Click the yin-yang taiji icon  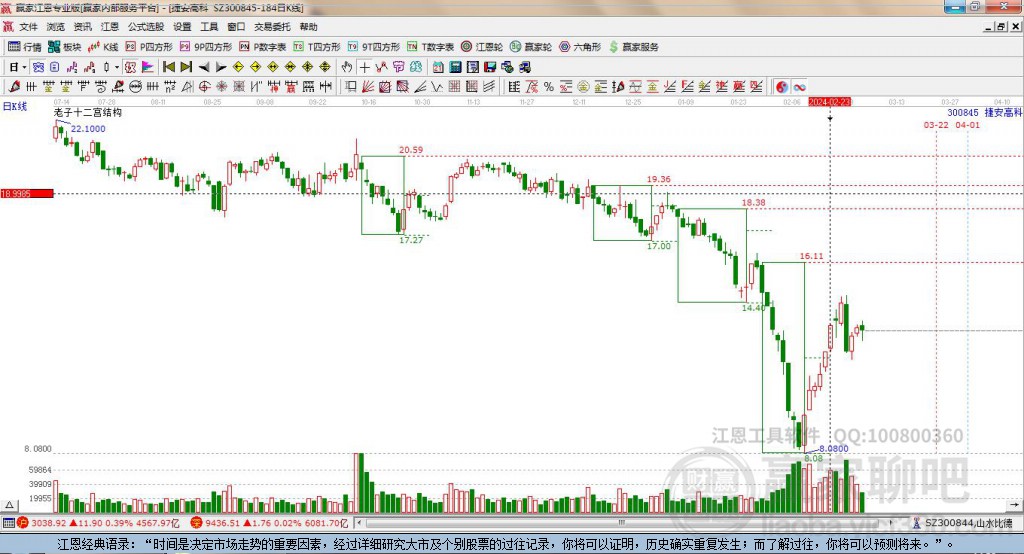pos(782,86)
